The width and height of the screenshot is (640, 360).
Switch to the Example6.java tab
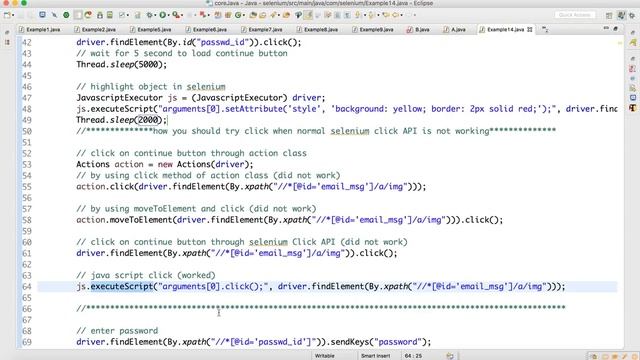(206, 29)
